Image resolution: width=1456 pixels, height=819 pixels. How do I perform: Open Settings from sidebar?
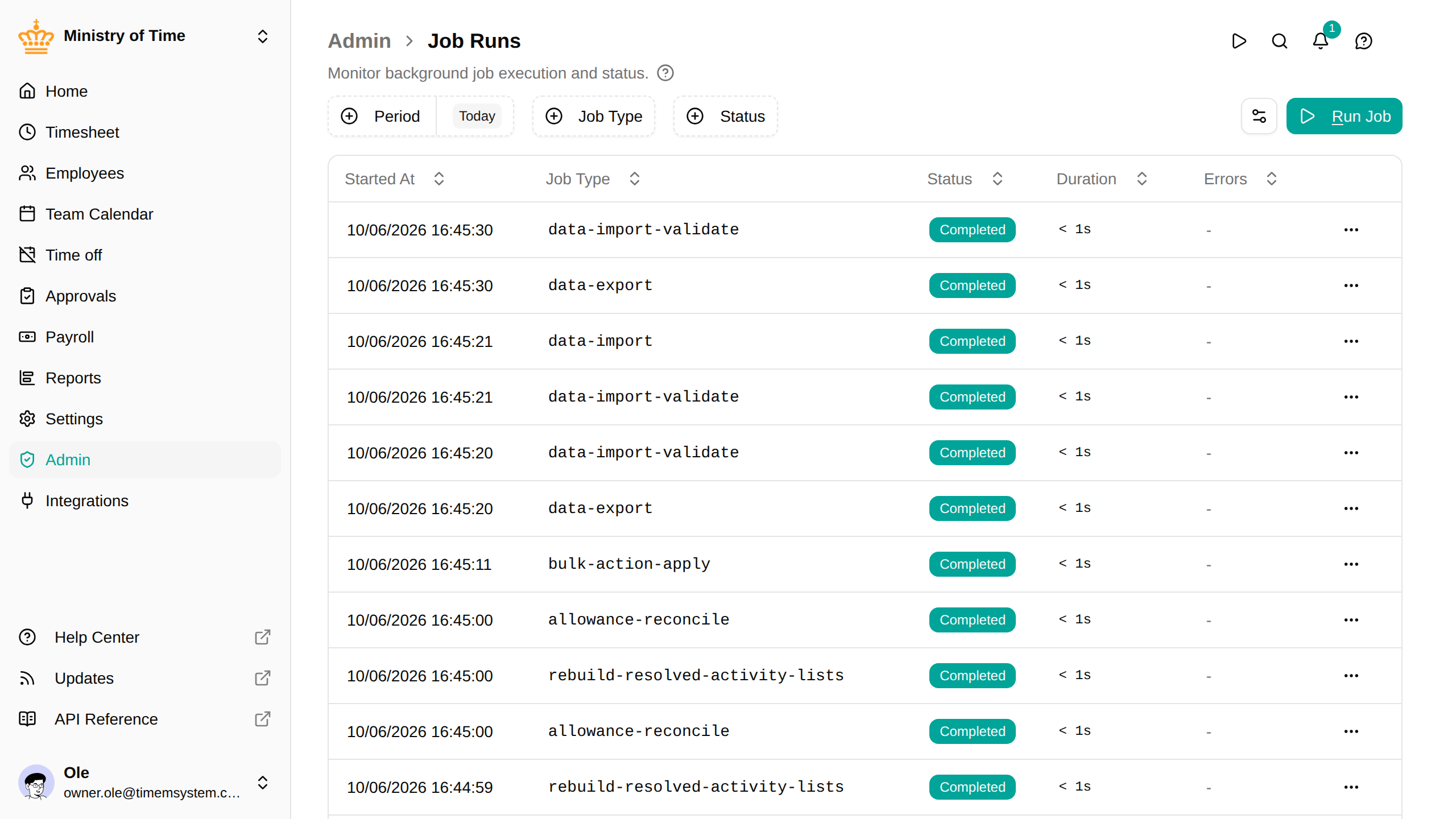point(145,419)
